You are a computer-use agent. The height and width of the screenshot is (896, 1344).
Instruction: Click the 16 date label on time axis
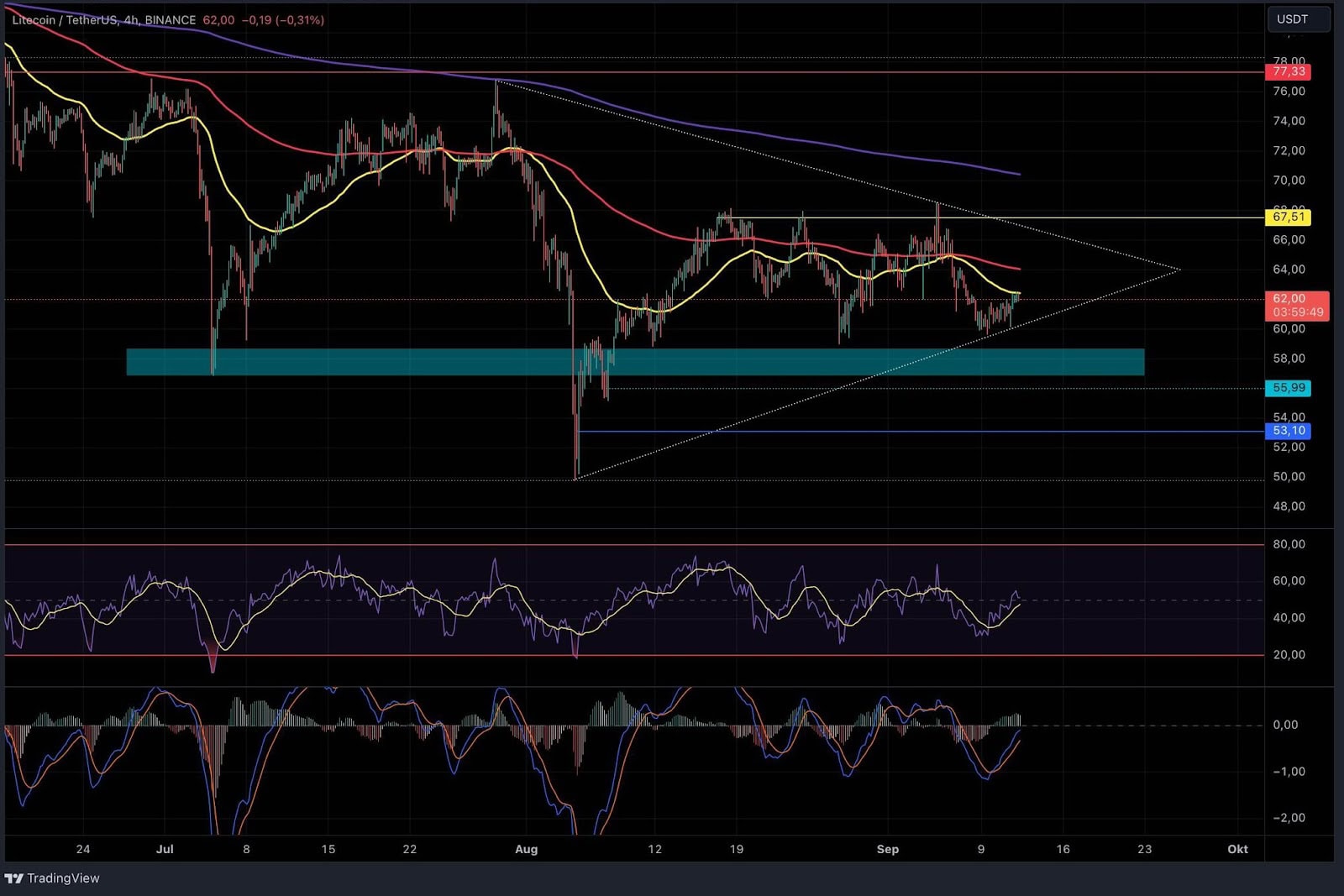(x=1063, y=849)
